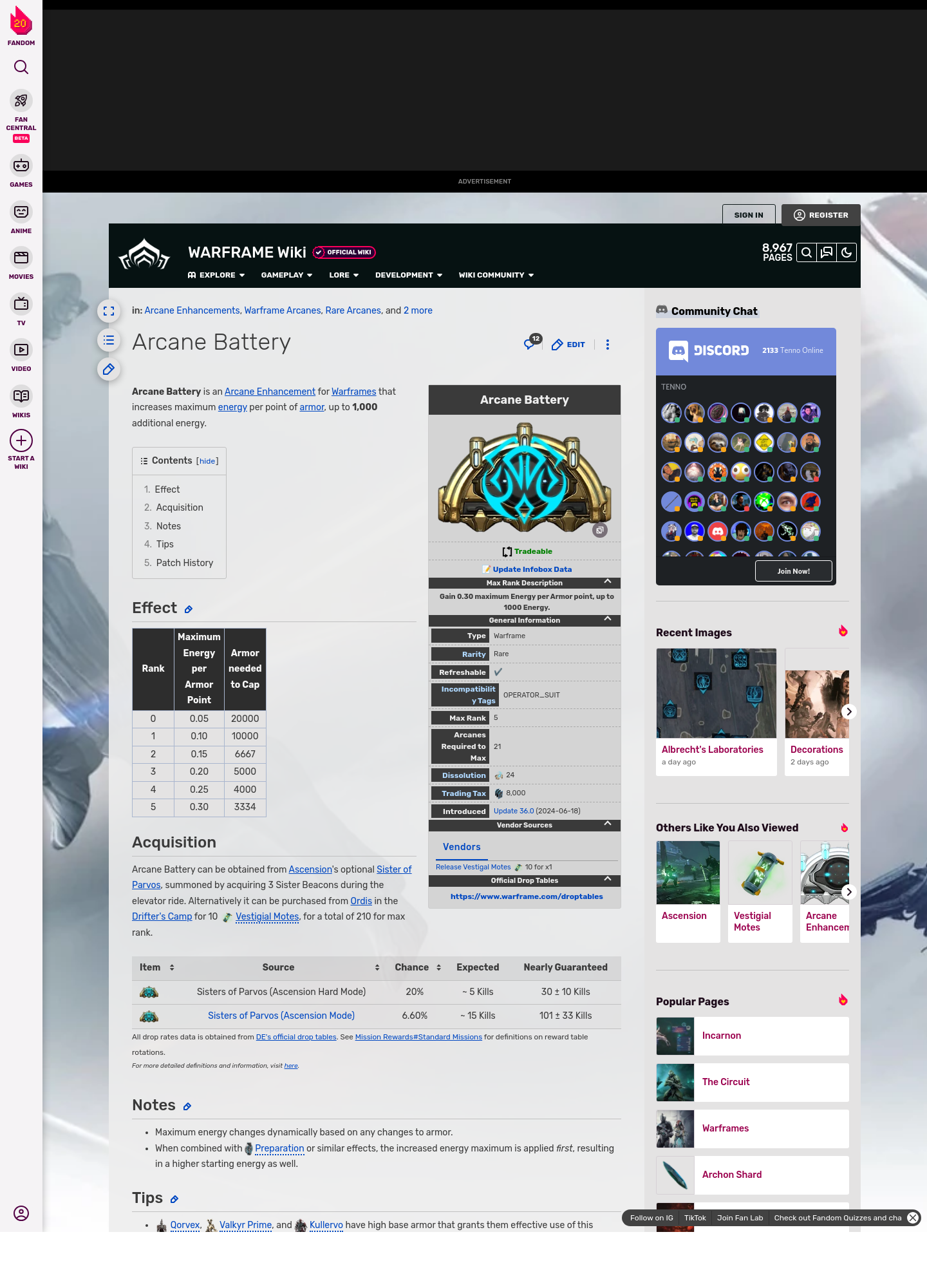Viewport: 927px width, 1288px height.
Task: Open The Circuit popular page
Action: 753,1082
